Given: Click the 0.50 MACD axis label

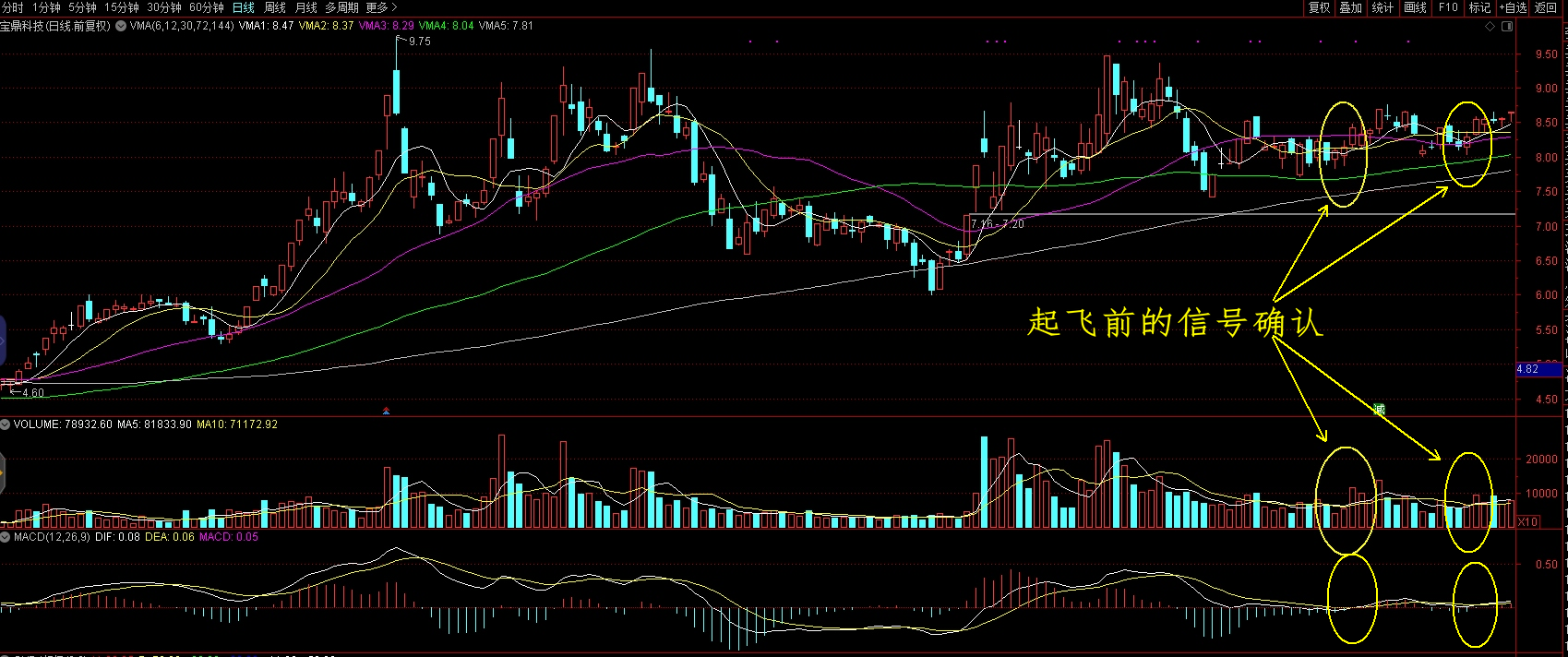Looking at the screenshot, I should [1546, 565].
